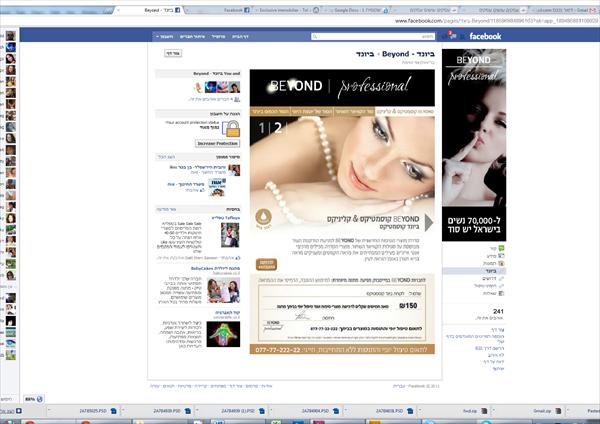Click the orange button below the banner text

pos(266,264)
